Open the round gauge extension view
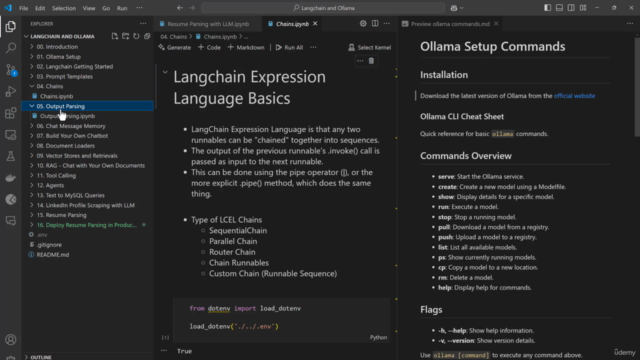640x360 pixels. point(11,199)
